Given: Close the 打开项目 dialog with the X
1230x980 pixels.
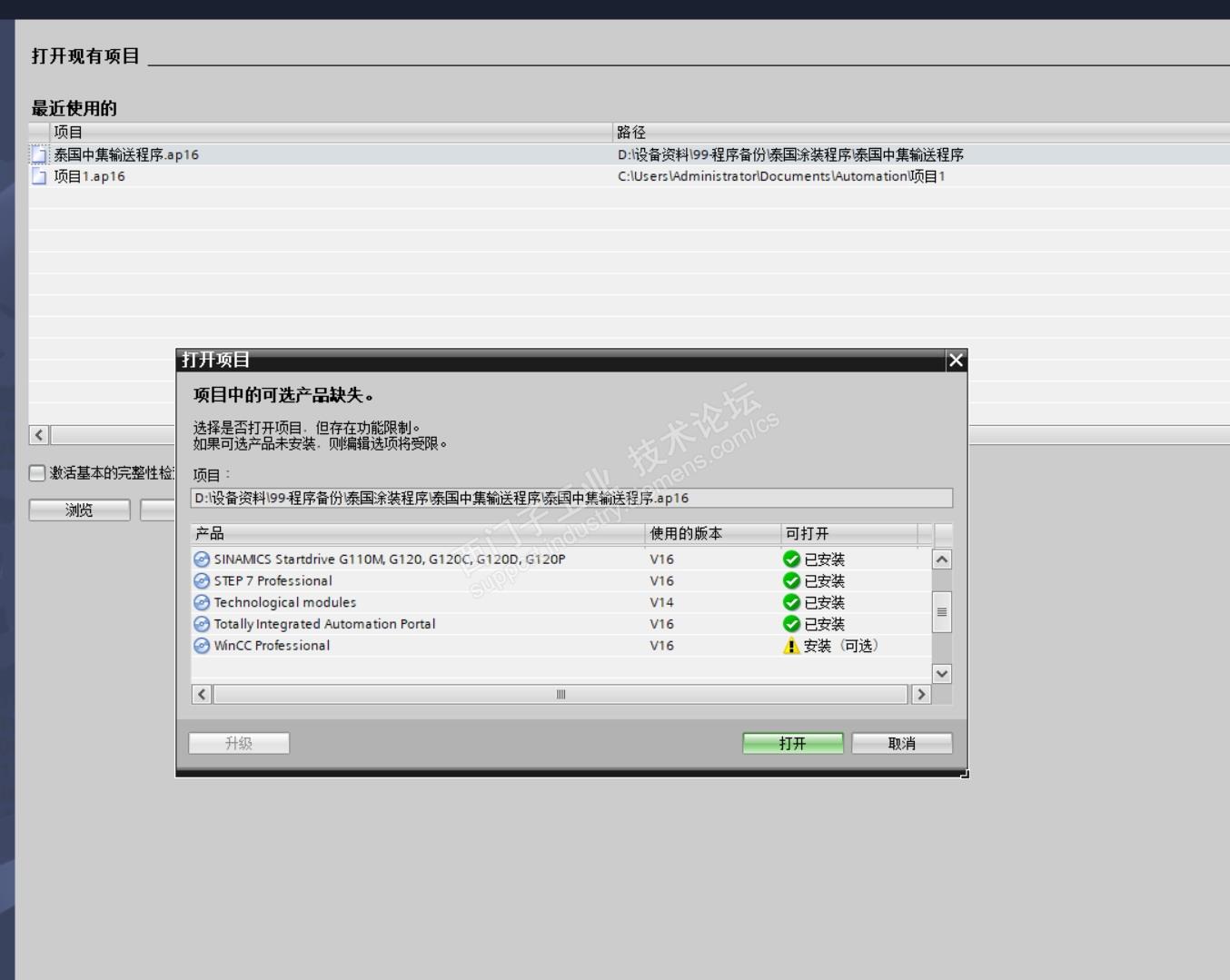Looking at the screenshot, I should (x=956, y=361).
